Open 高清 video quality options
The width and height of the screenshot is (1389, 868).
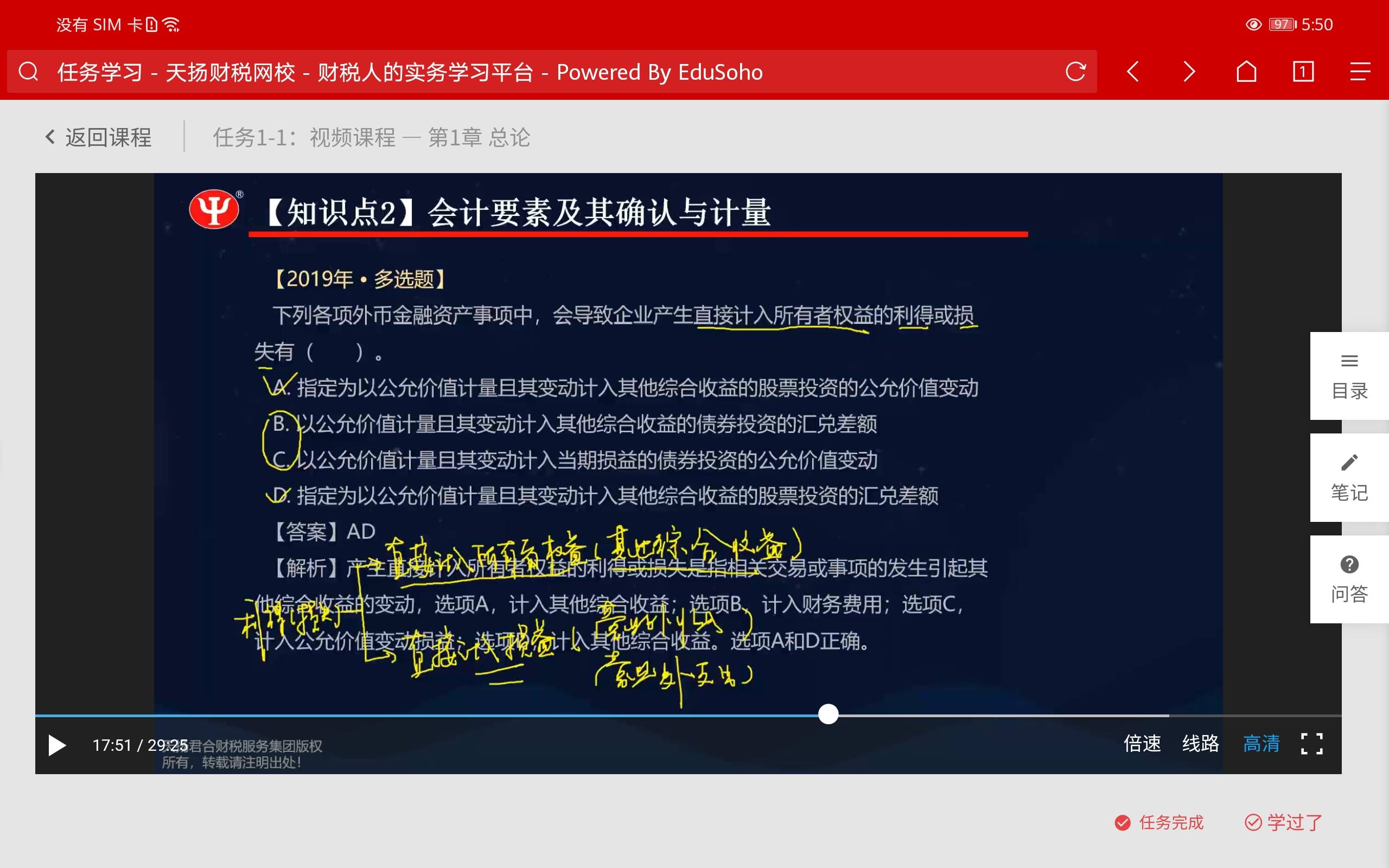[x=1261, y=744]
